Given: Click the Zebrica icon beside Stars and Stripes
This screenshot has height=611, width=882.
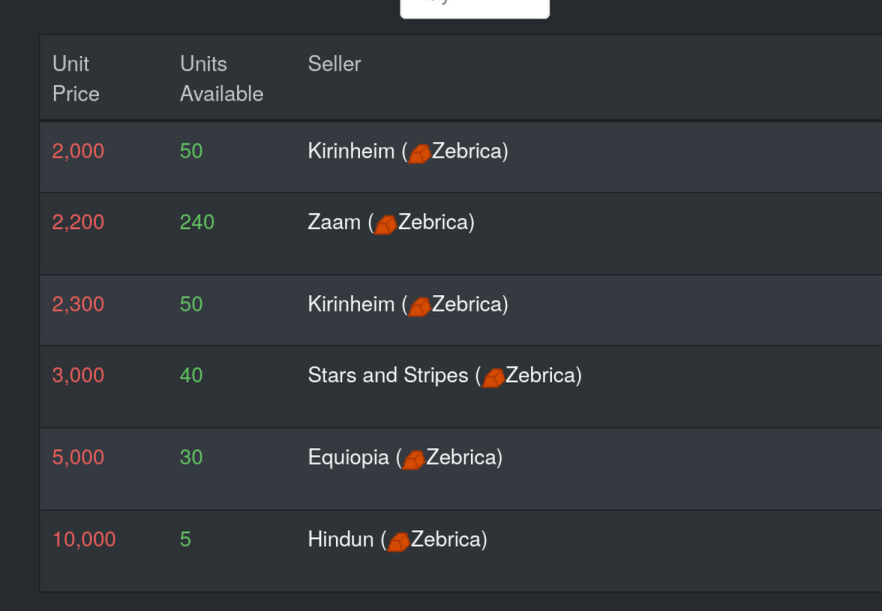Looking at the screenshot, I should coord(493,378).
